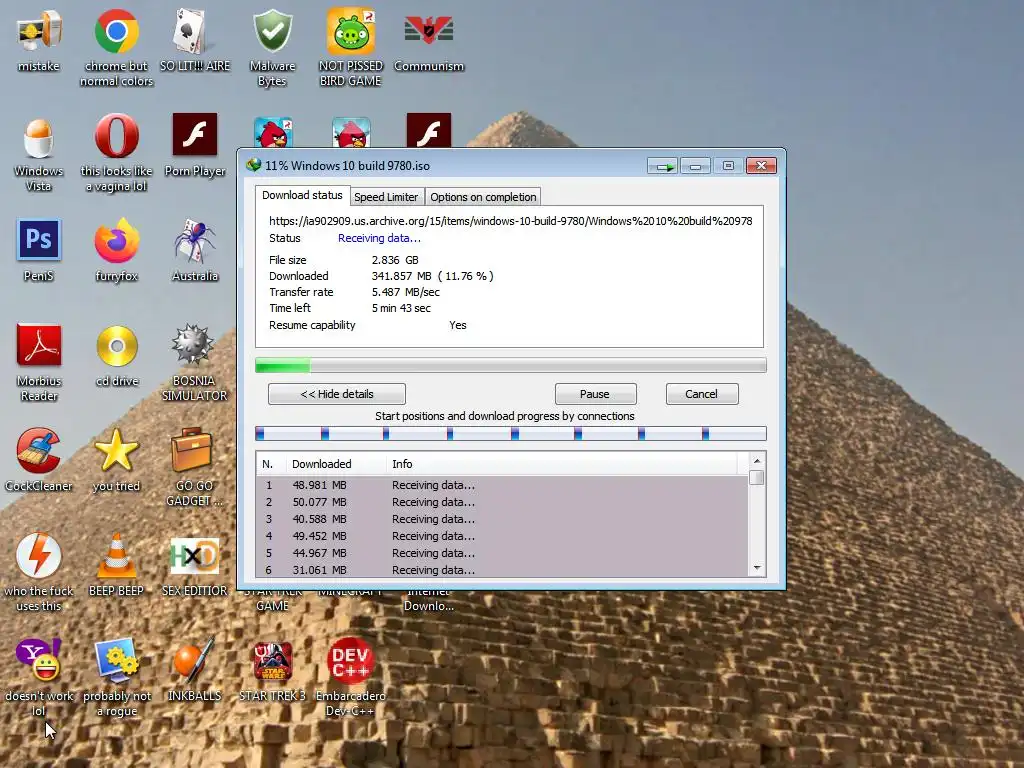Open the Speed Limiter tab
The image size is (1024, 768).
pos(386,197)
